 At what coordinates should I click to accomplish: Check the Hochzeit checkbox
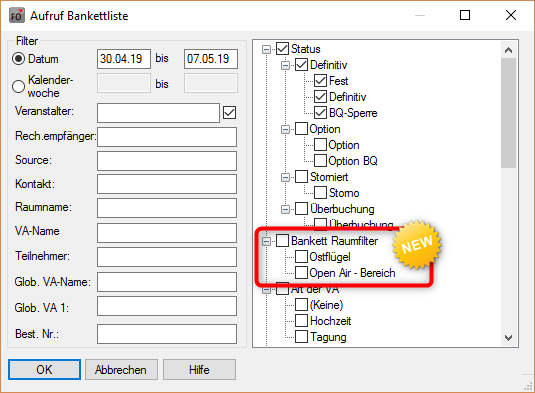point(301,320)
